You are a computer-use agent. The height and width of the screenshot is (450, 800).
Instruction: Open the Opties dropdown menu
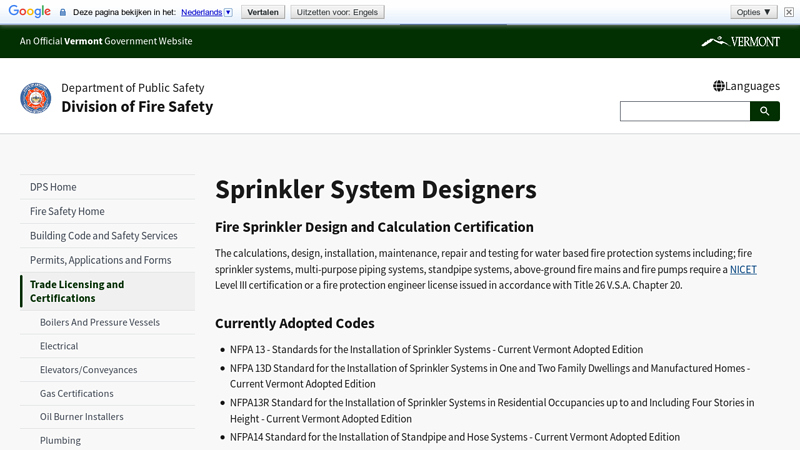point(754,12)
